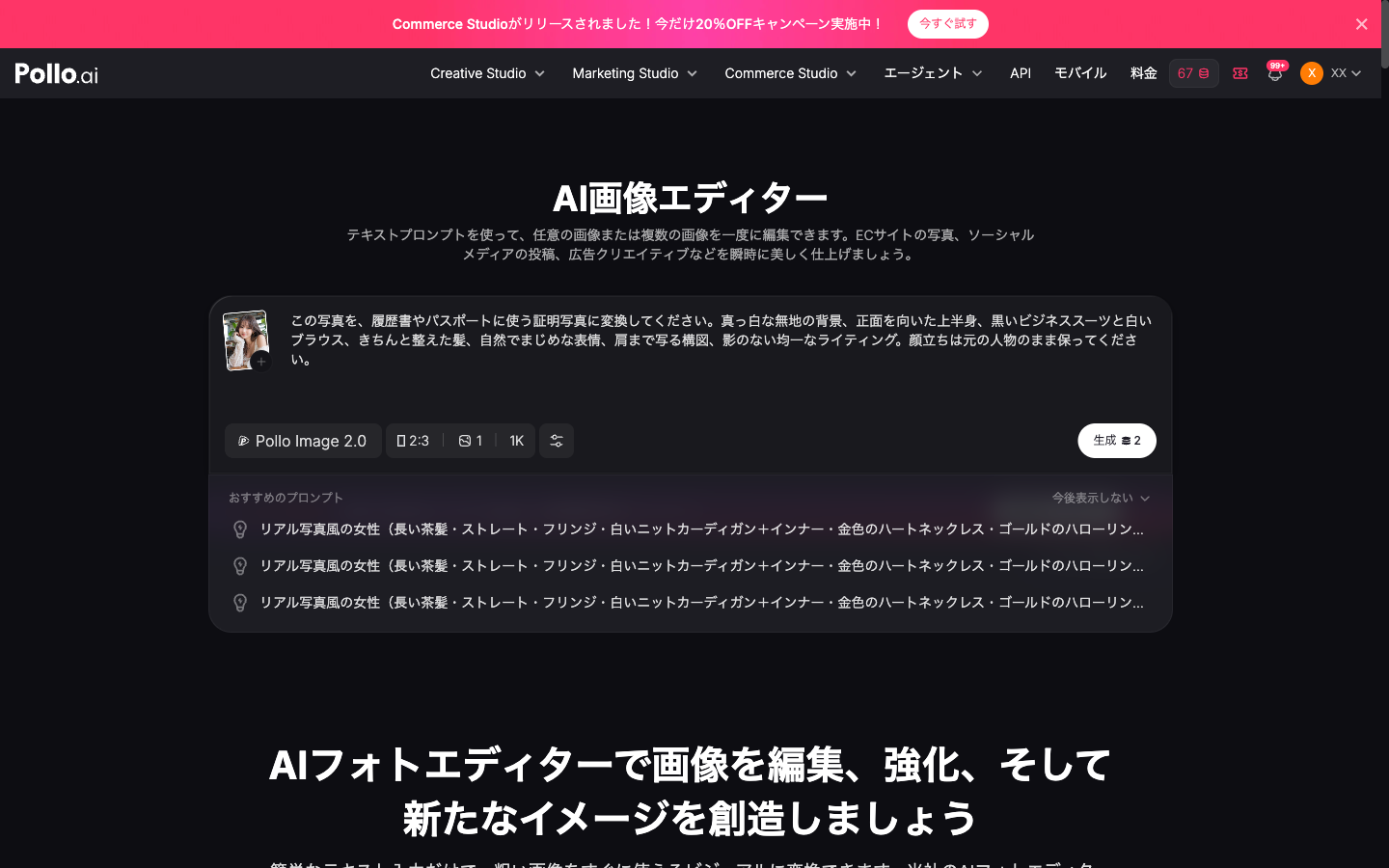This screenshot has width=1389, height=868.
Task: Open the Pollo Image 2.0 model selector
Action: click(x=303, y=441)
